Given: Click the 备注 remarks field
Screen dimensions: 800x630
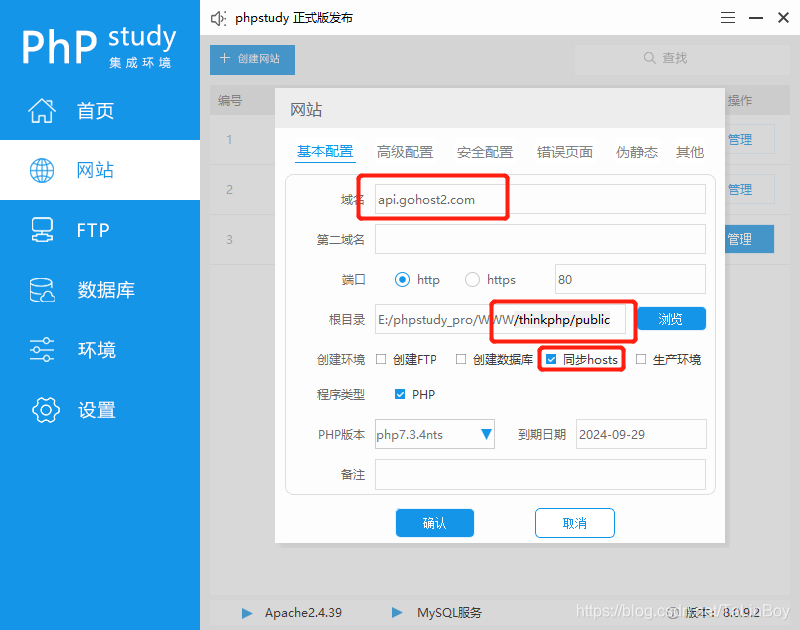Looking at the screenshot, I should click(x=540, y=474).
